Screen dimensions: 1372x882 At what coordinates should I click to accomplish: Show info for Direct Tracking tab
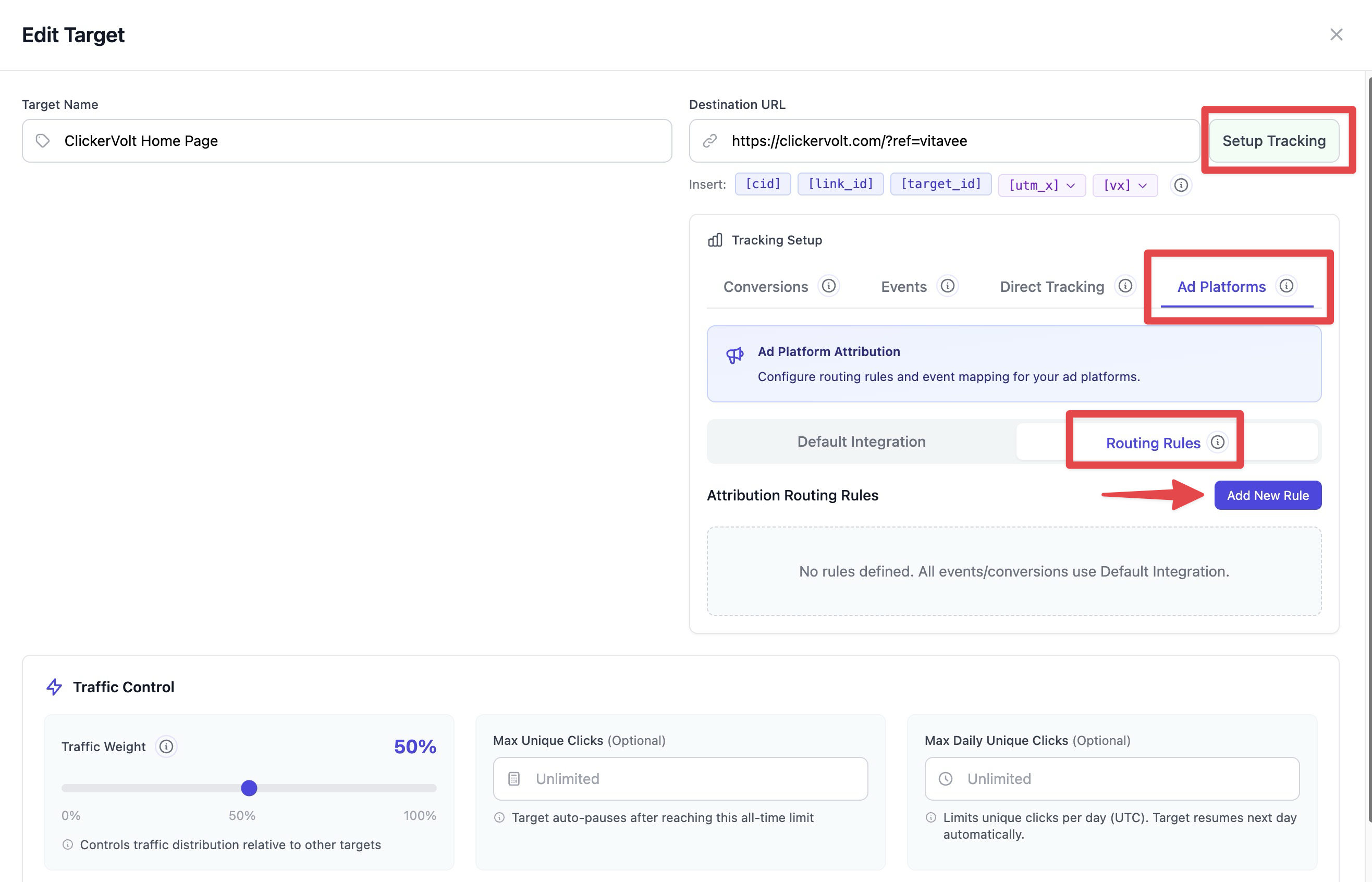pos(1125,286)
